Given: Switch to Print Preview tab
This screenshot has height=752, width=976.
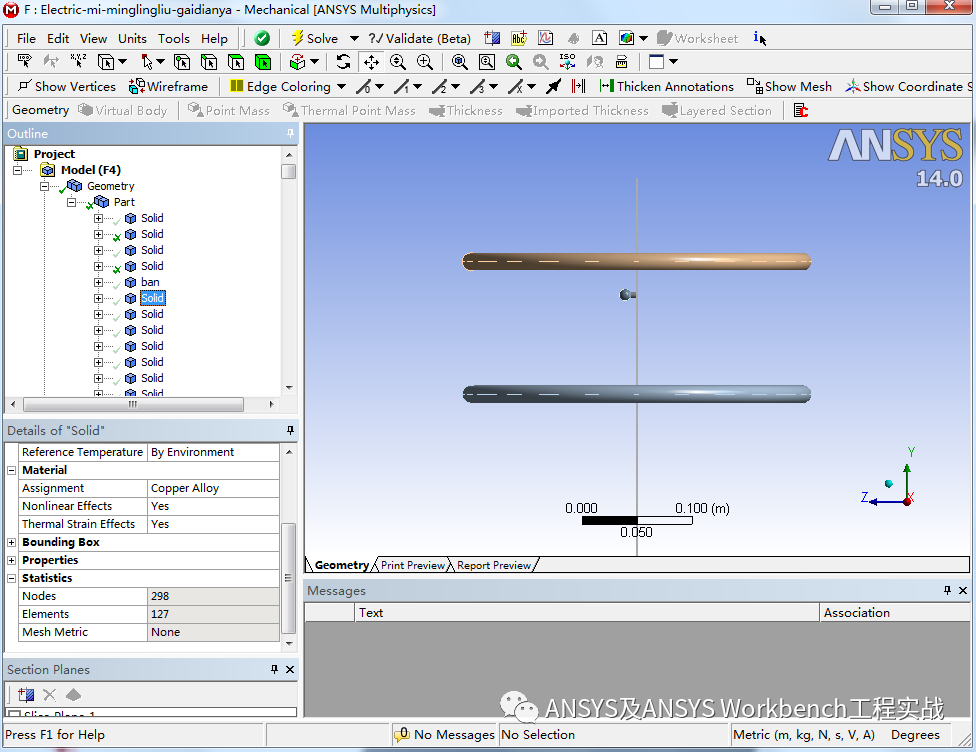Looking at the screenshot, I should point(413,565).
